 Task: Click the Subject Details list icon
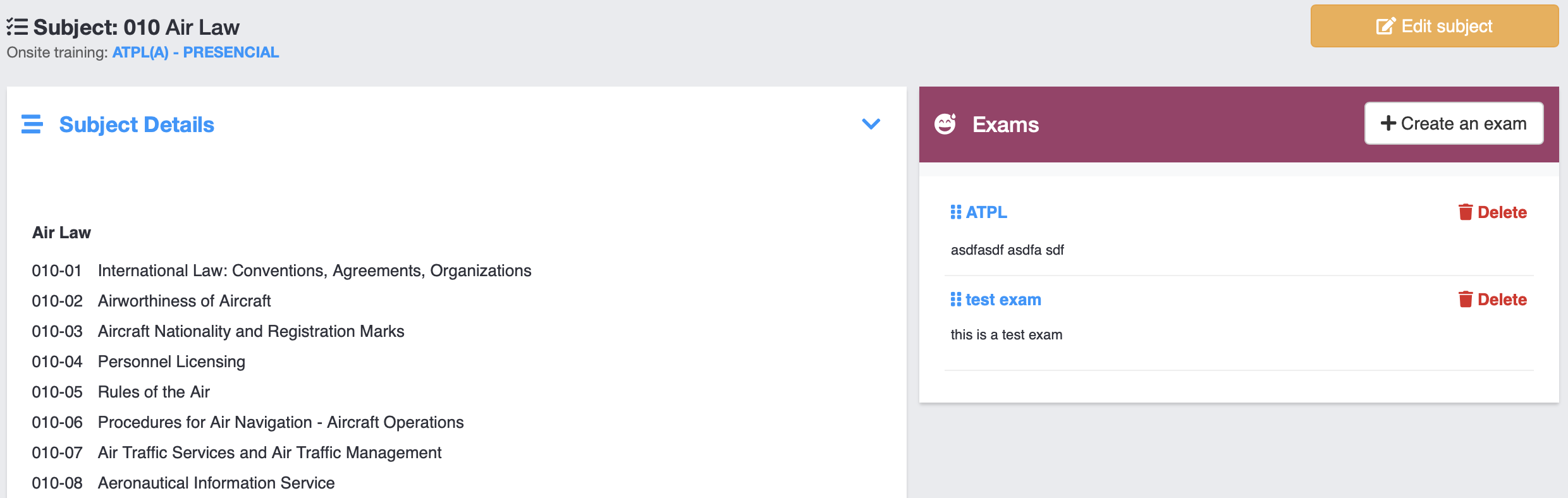(32, 124)
